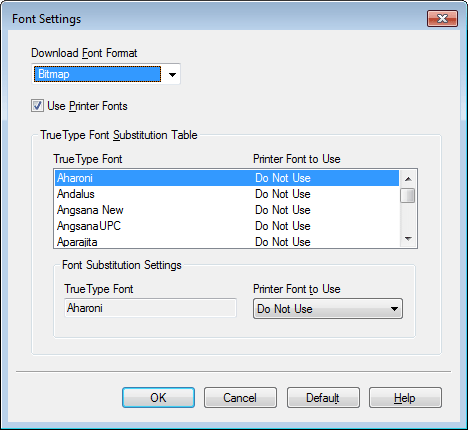Choose Angsana New in the substitution table
This screenshot has width=468, height=430.
coord(227,210)
